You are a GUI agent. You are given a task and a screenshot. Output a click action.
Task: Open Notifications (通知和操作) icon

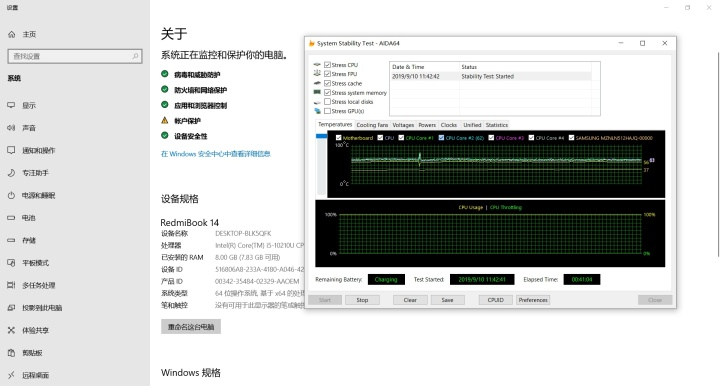click(x=11, y=151)
